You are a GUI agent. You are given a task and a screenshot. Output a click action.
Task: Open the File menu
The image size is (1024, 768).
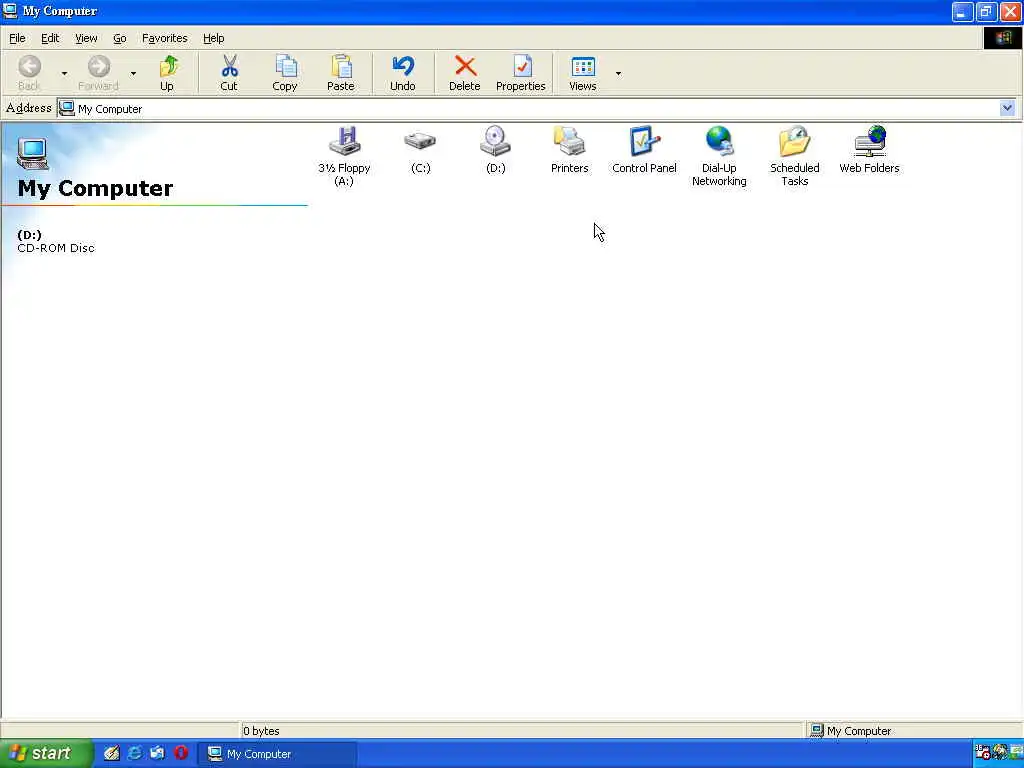click(17, 38)
